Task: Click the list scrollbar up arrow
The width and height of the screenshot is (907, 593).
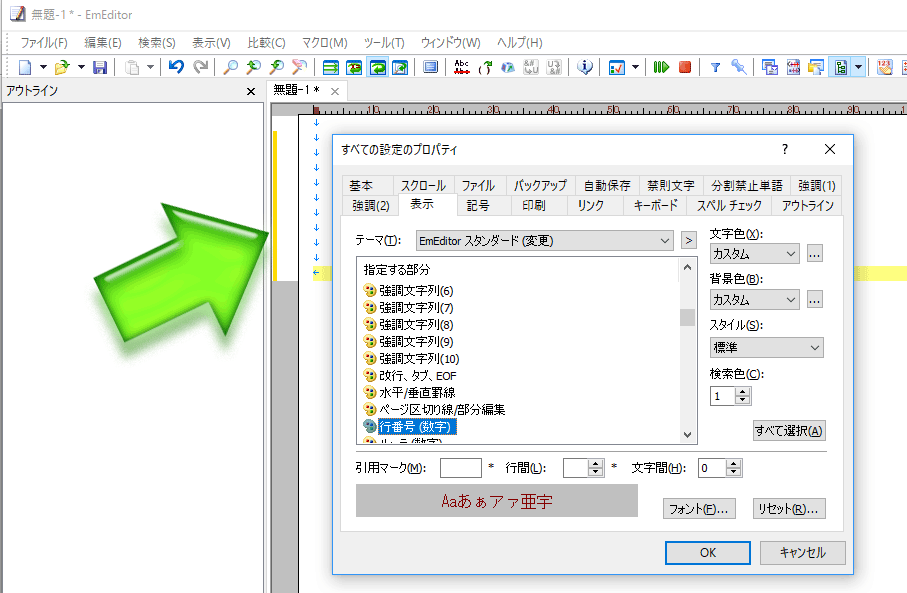Action: [687, 267]
